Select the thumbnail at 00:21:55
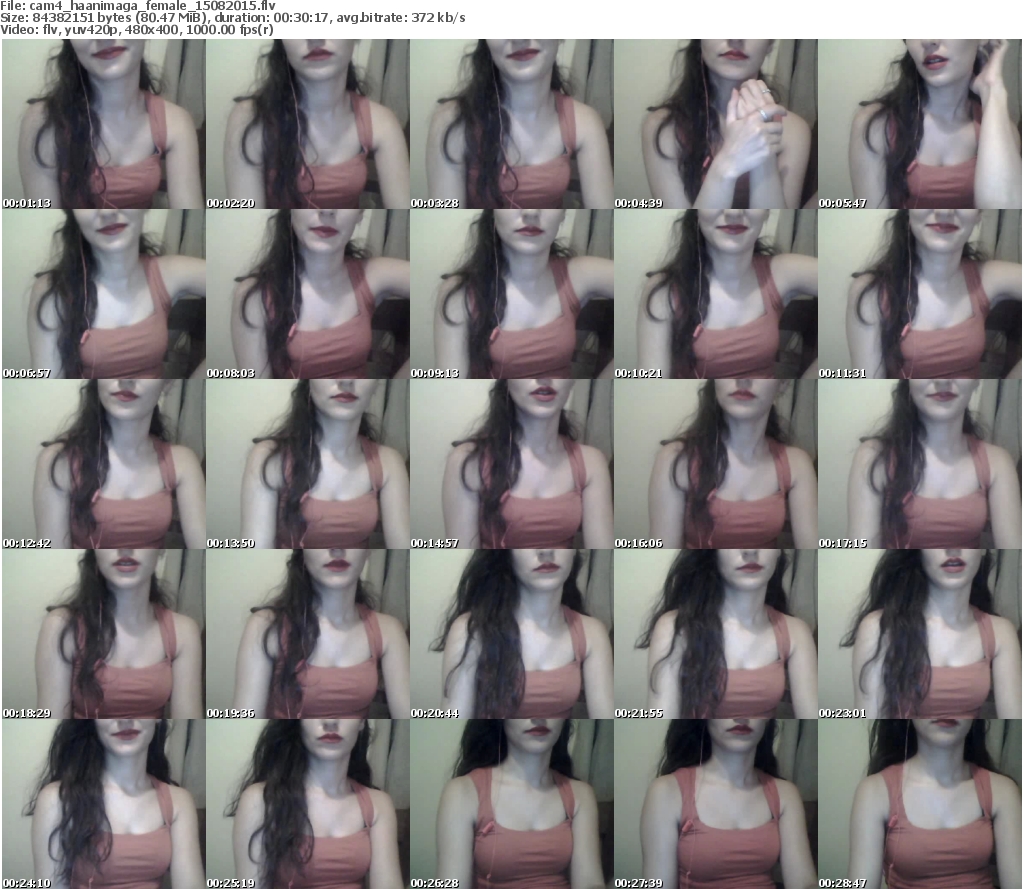 (716, 634)
